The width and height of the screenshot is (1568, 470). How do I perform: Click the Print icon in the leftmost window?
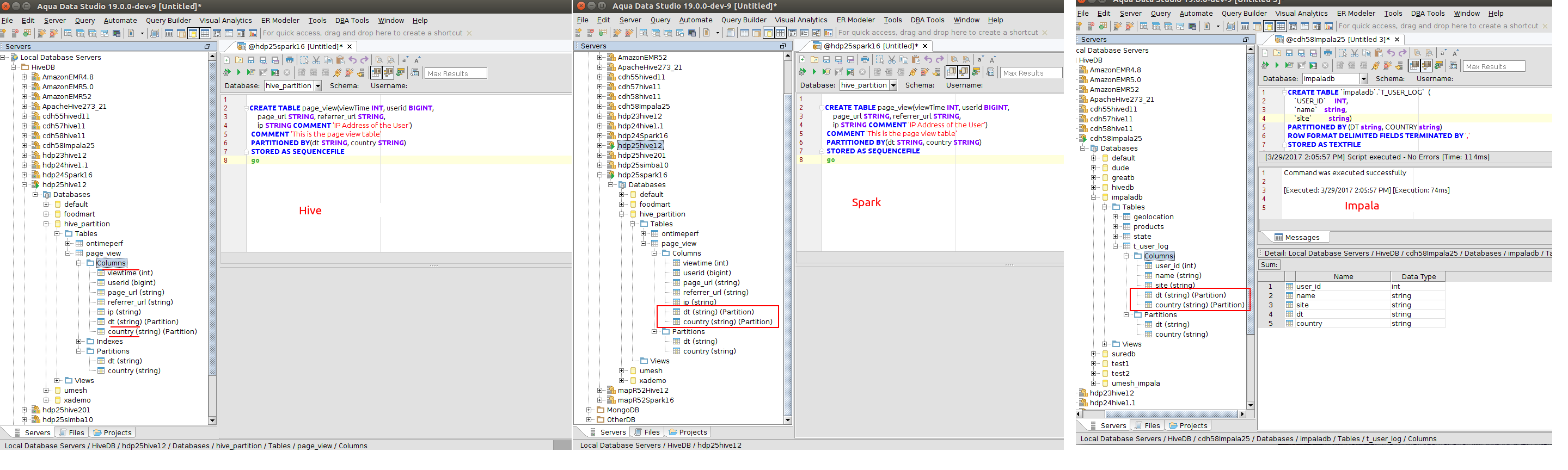pos(290,60)
